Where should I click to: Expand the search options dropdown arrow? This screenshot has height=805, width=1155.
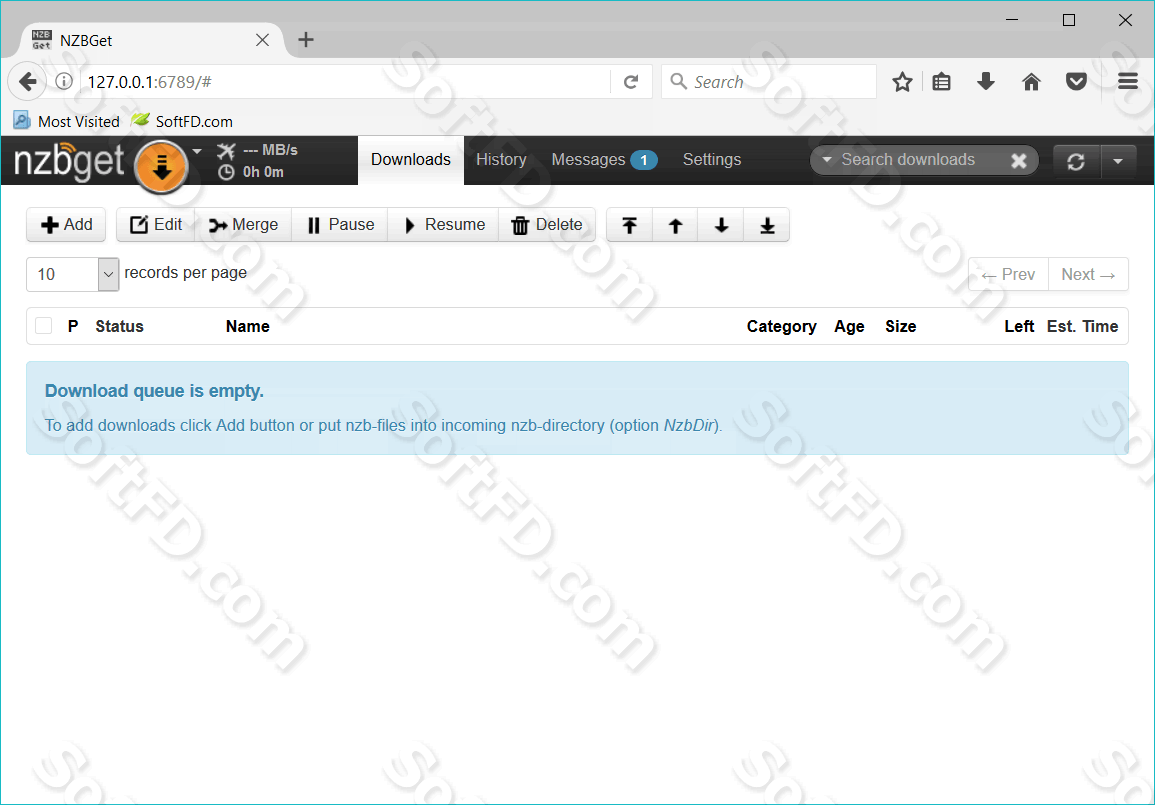click(x=826, y=160)
